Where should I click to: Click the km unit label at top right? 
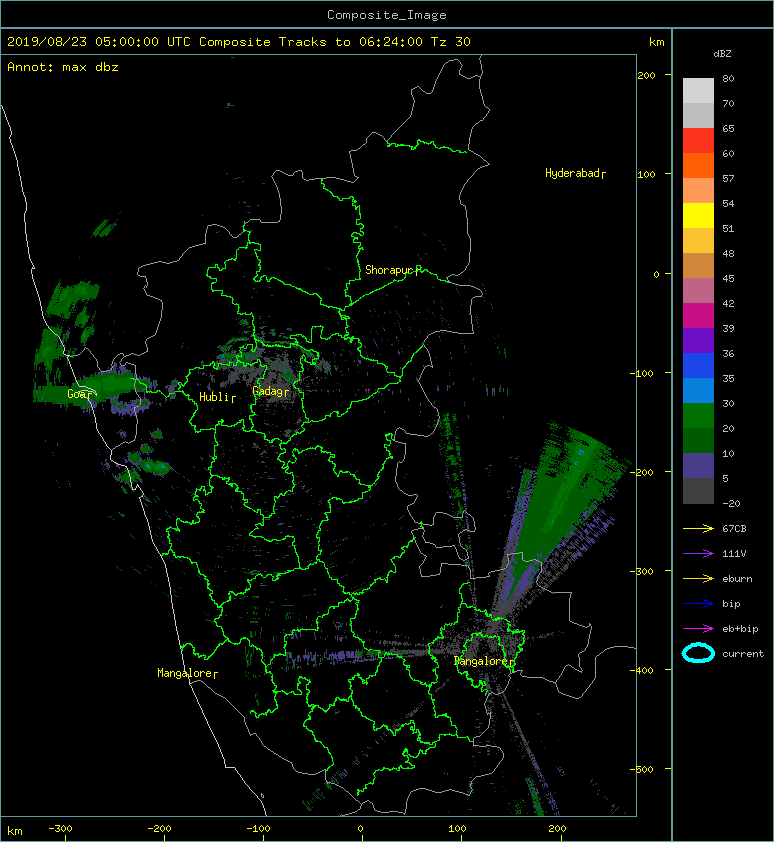656,42
